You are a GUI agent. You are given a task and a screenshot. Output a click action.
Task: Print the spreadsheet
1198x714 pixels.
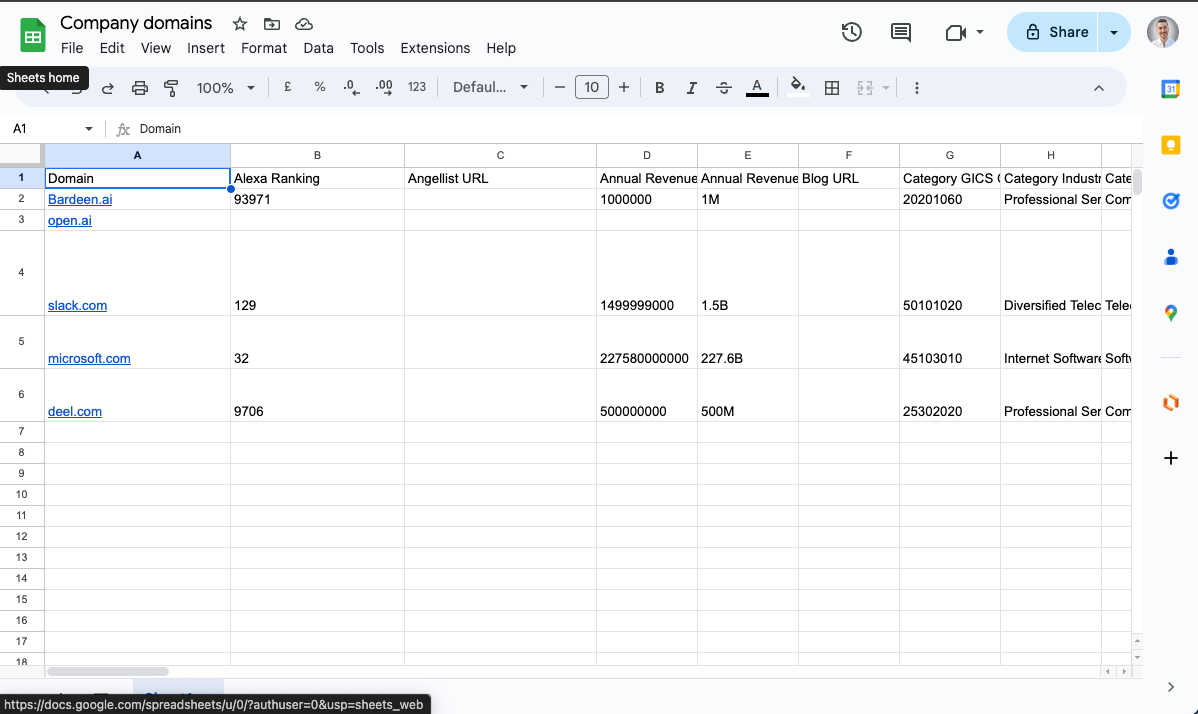139,88
